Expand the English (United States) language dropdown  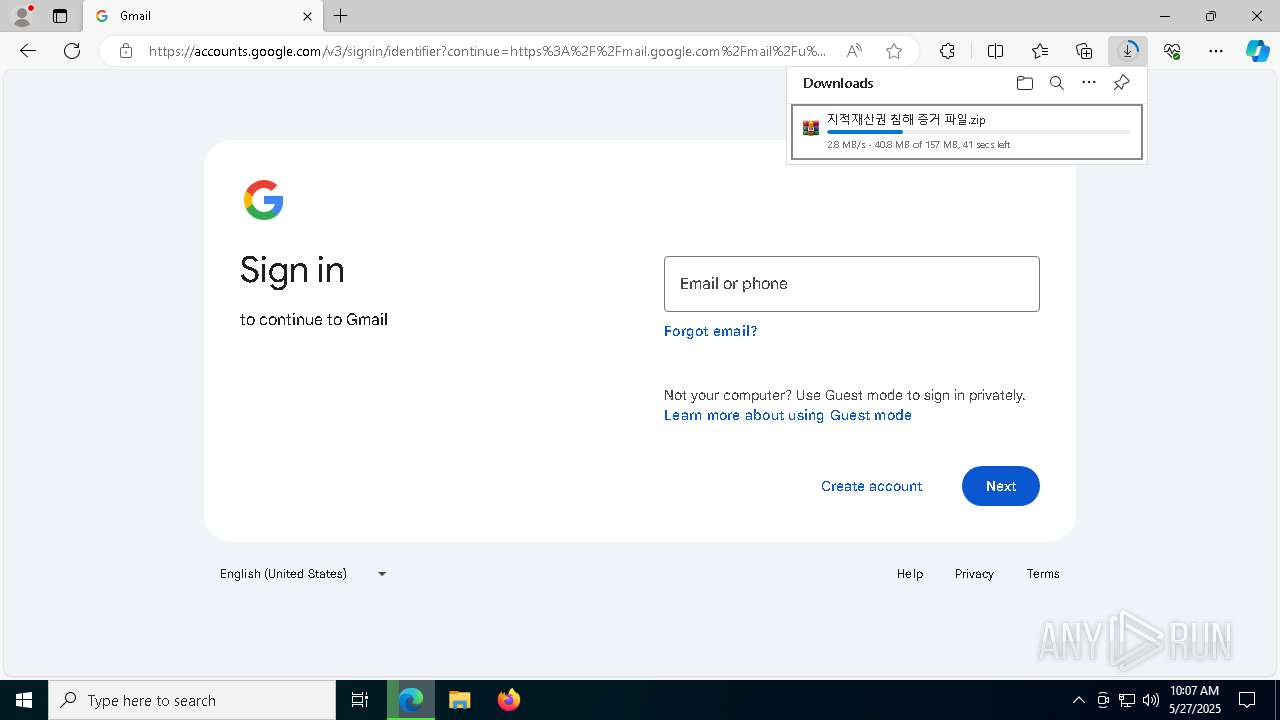point(303,574)
